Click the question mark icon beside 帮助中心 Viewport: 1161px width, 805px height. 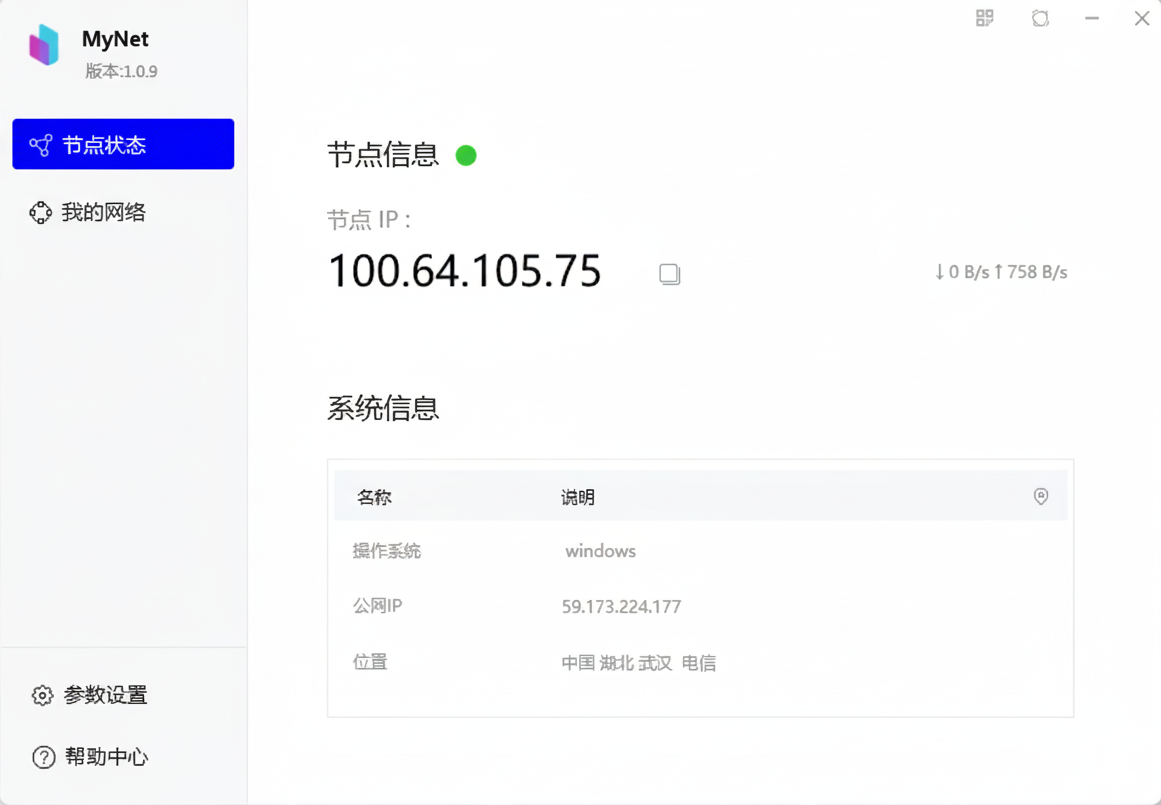[43, 757]
